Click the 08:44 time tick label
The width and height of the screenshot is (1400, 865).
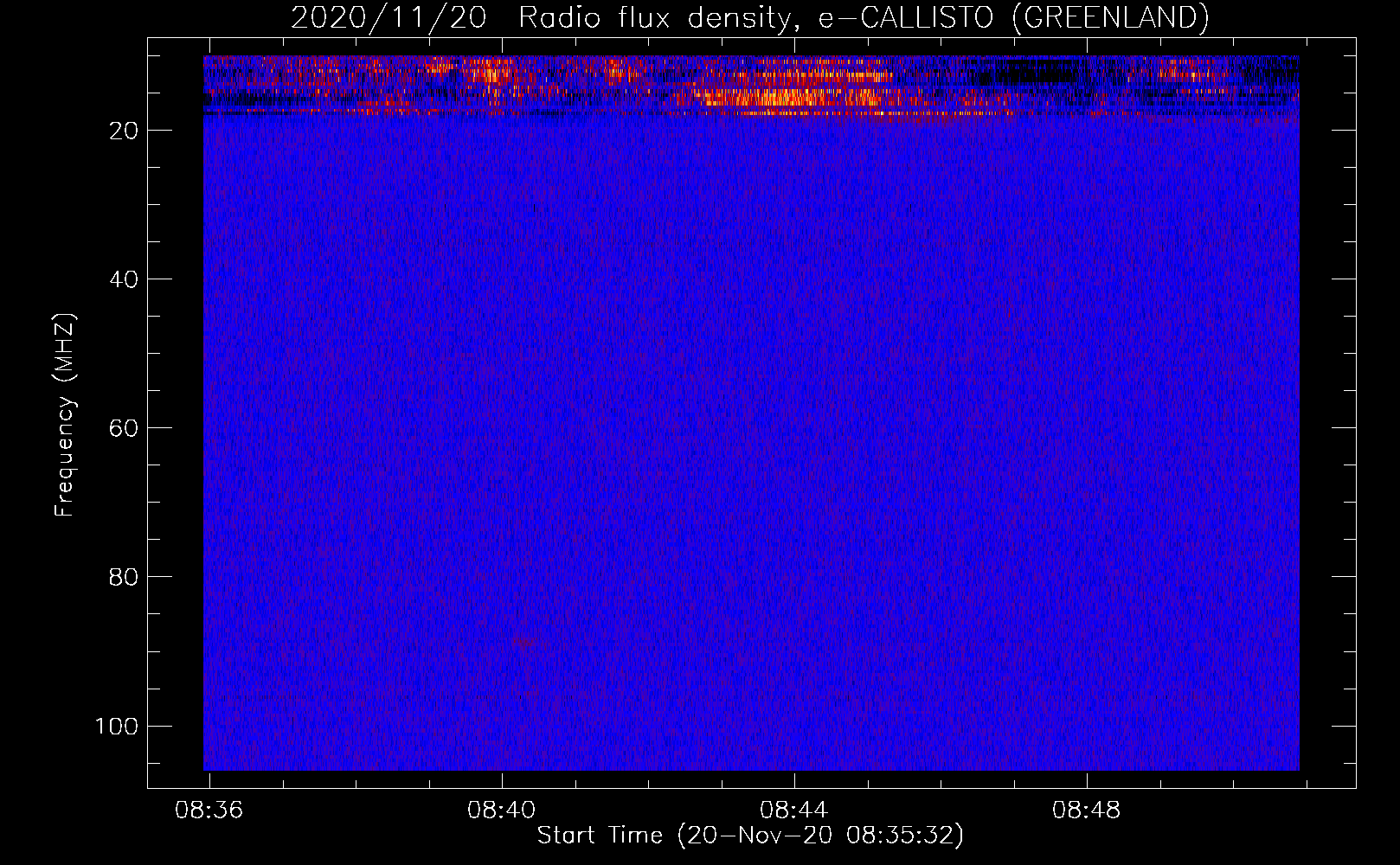(x=793, y=811)
